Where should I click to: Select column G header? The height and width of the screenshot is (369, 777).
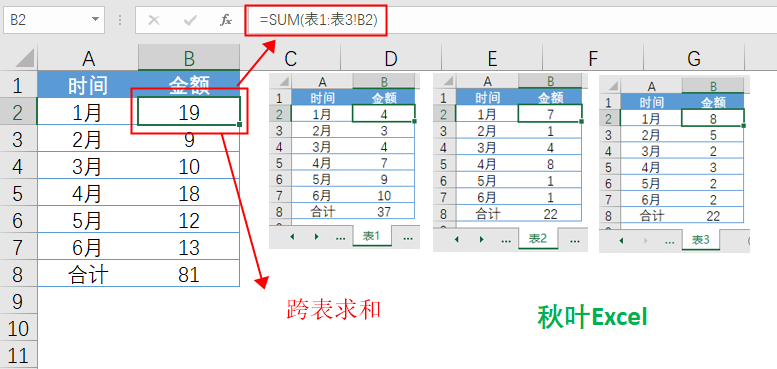(694, 58)
